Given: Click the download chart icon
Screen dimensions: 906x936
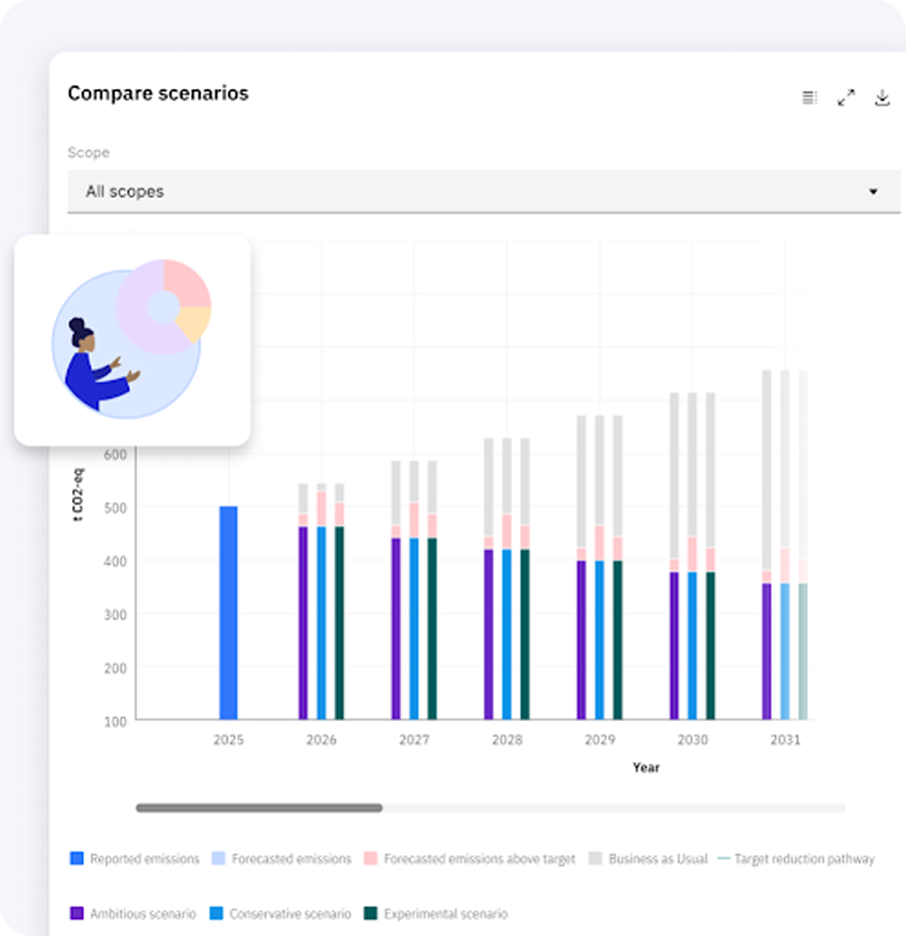Looking at the screenshot, I should (882, 97).
